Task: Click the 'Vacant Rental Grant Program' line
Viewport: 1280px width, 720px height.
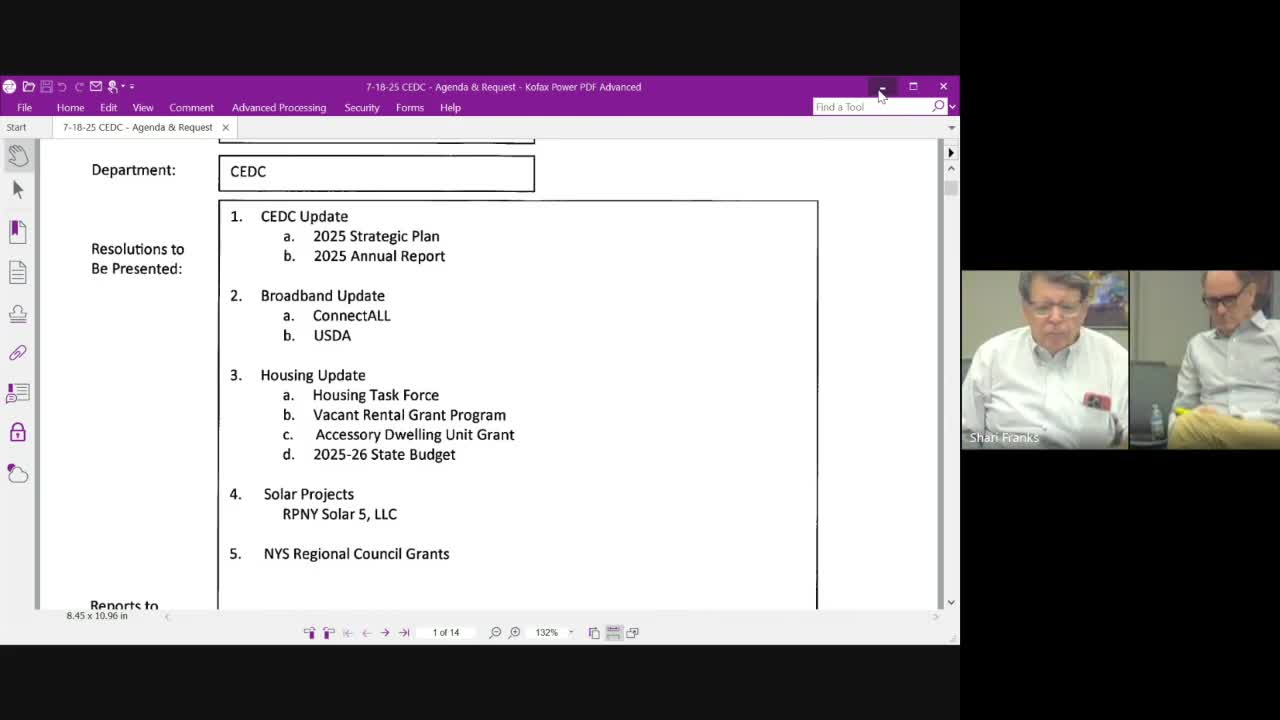Action: [x=409, y=415]
